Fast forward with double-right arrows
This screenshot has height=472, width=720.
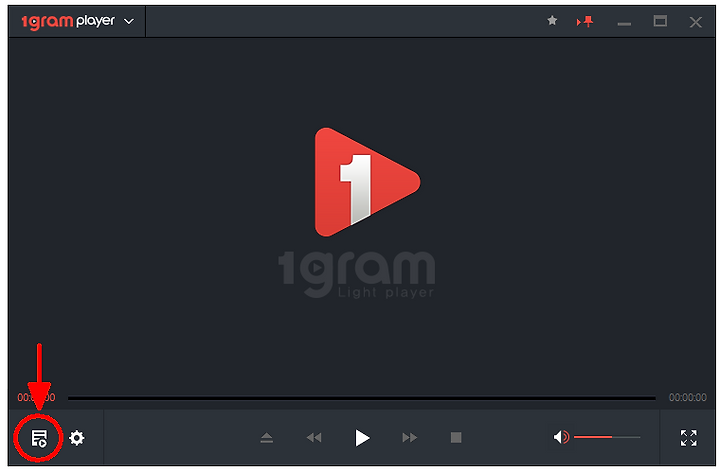coord(410,438)
